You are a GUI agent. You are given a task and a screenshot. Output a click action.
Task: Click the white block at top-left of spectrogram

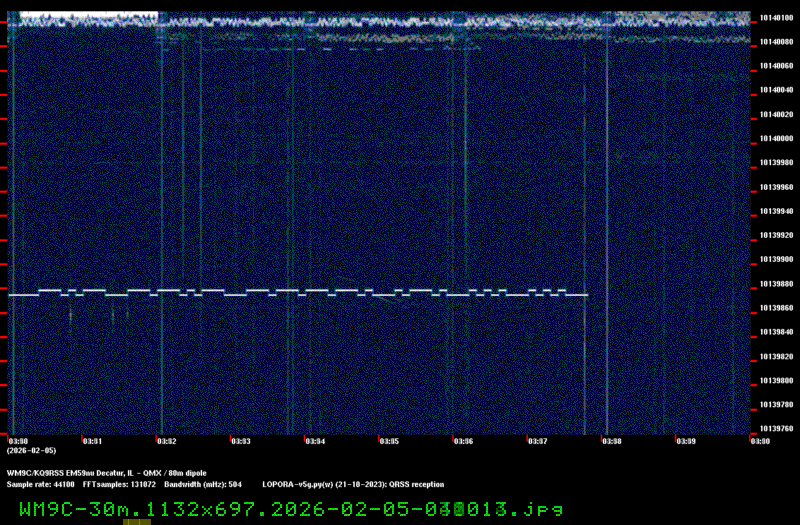pos(88,17)
